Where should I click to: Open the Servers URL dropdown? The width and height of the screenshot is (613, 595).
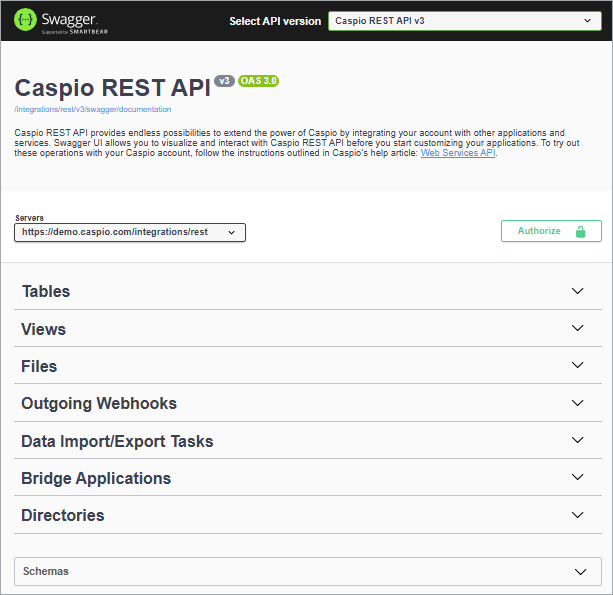coord(130,232)
